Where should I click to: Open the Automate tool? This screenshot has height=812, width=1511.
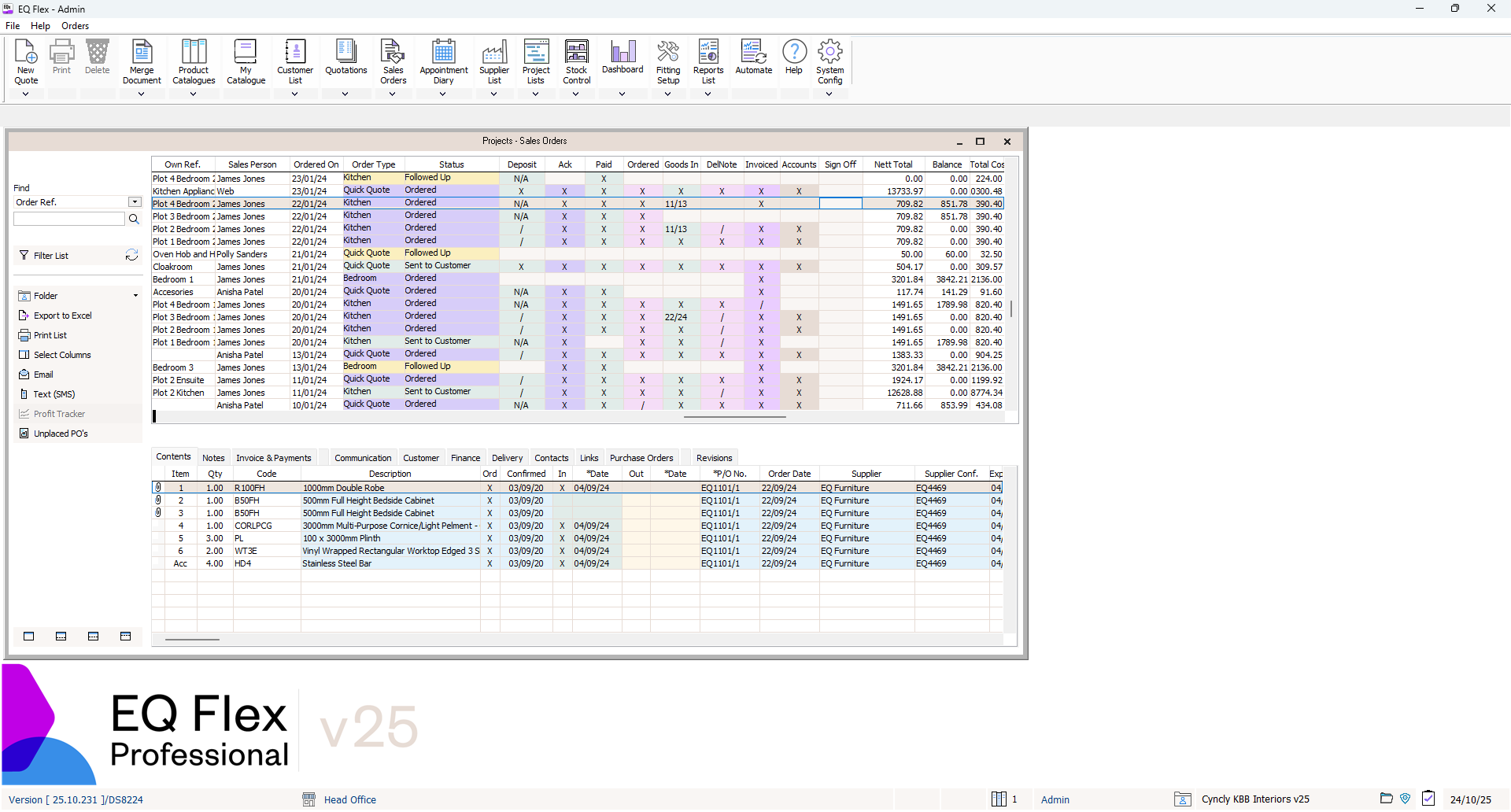pyautogui.click(x=753, y=59)
